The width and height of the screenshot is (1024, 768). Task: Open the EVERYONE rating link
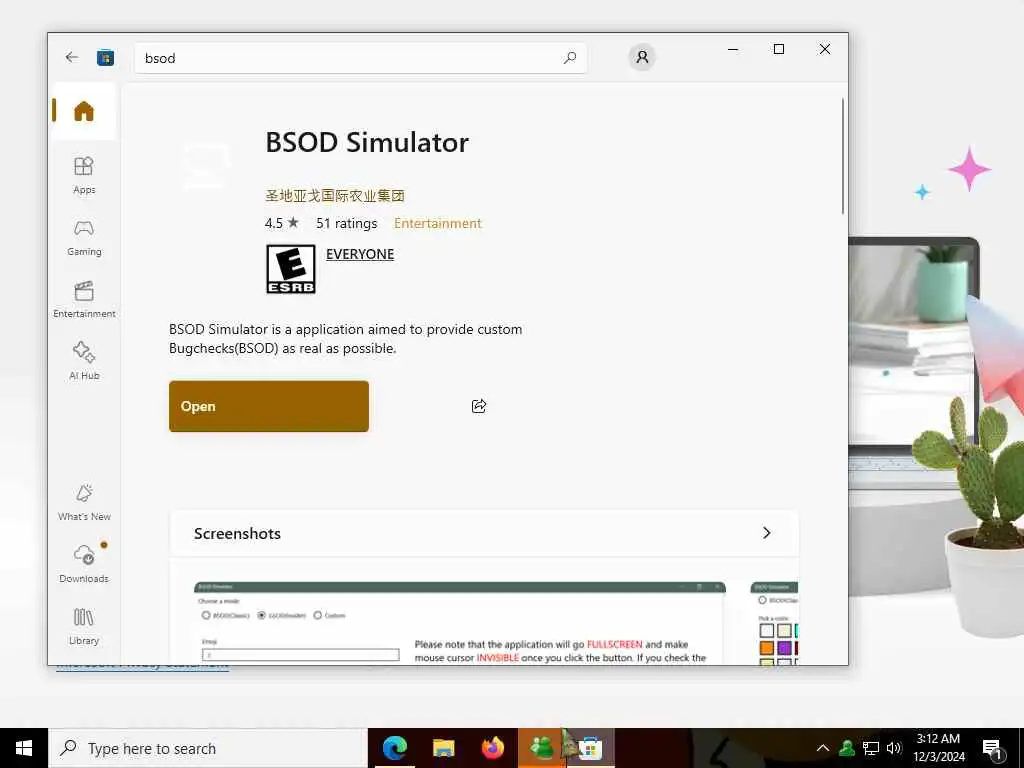(360, 254)
